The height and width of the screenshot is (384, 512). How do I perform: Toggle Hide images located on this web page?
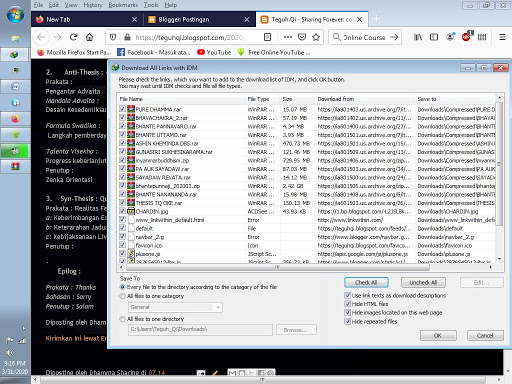(x=347, y=312)
